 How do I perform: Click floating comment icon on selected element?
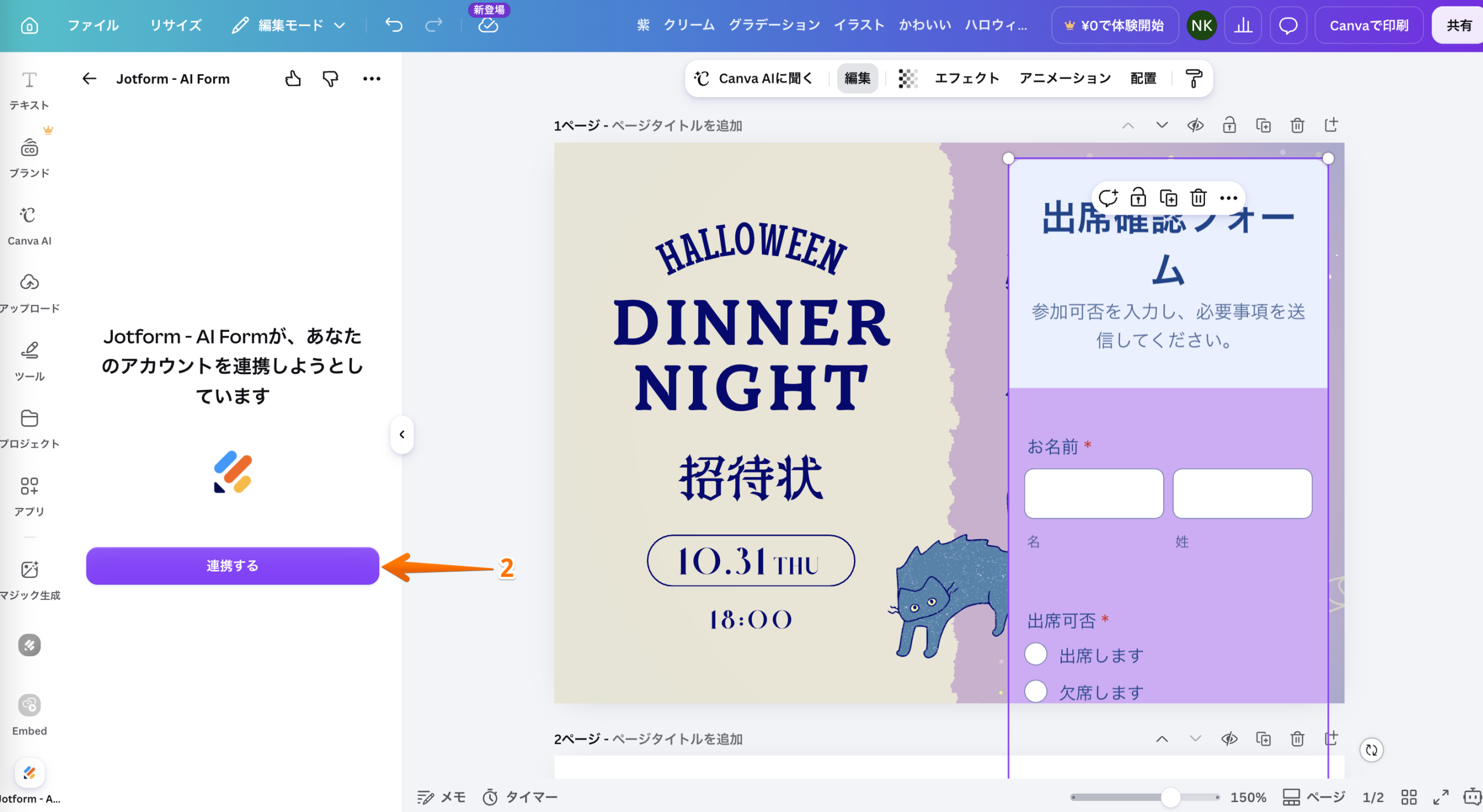(x=1108, y=198)
